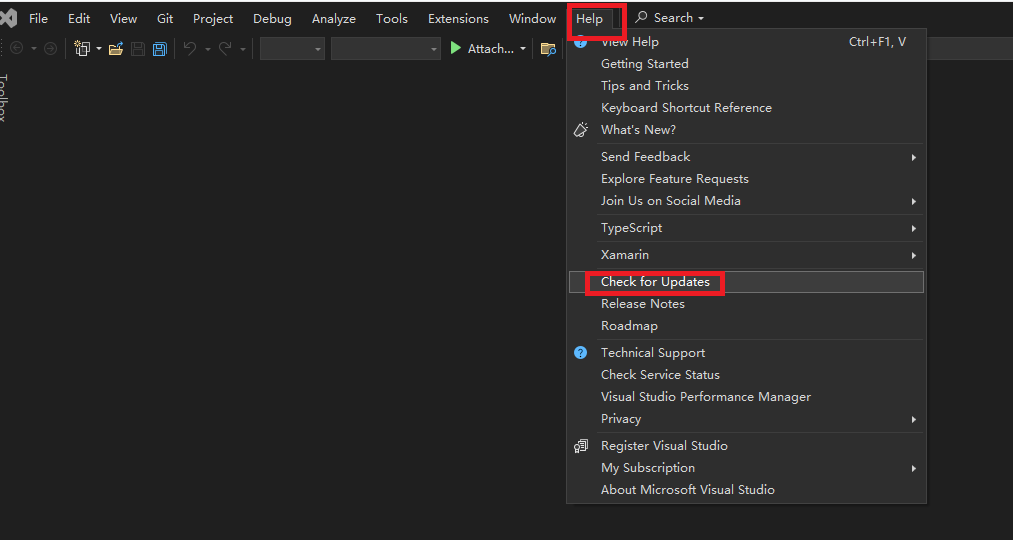Viewport: 1013px width, 540px height.
Task: Expand the Xamarin submenu arrow
Action: (x=914, y=255)
